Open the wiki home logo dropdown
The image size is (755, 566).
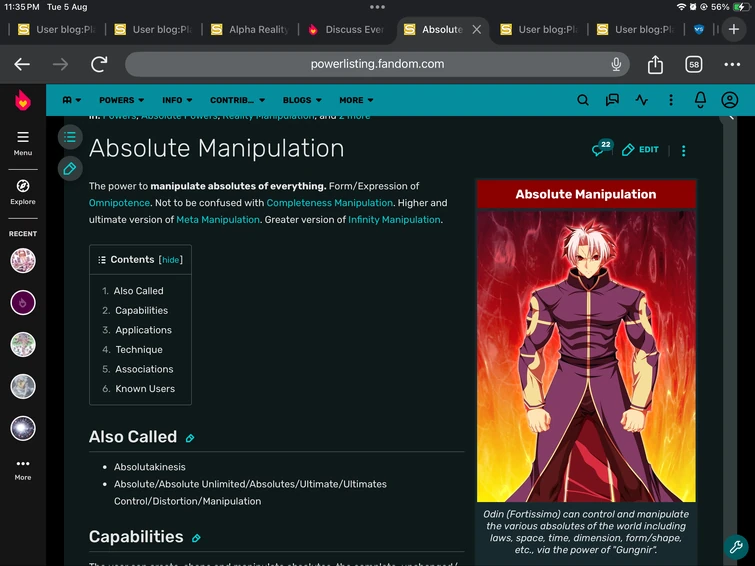(x=71, y=100)
